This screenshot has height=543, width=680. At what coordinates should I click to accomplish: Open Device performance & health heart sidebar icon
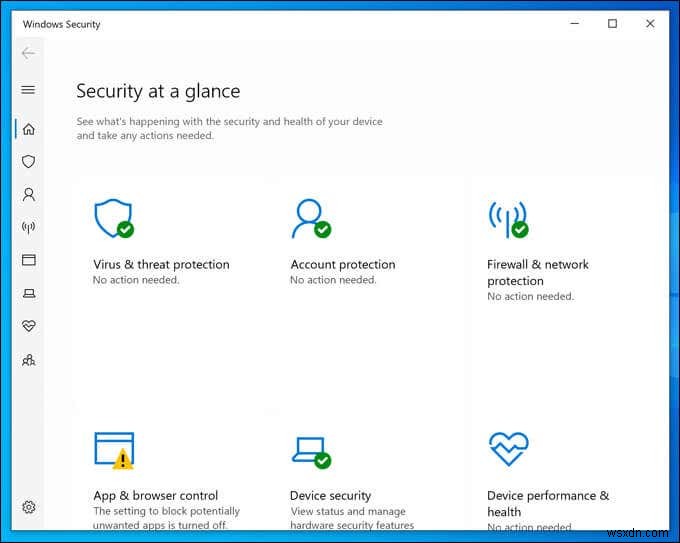tap(28, 326)
